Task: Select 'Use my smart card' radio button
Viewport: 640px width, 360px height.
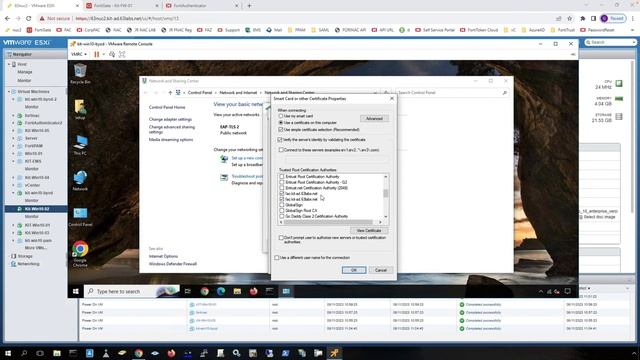Action: (281, 116)
